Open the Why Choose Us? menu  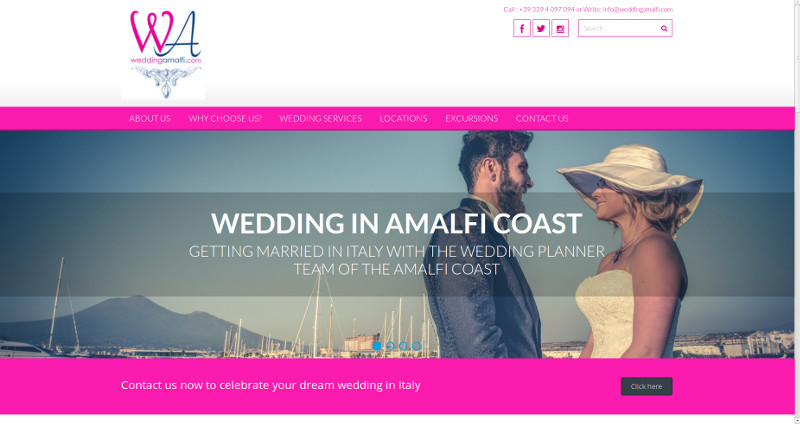[225, 118]
